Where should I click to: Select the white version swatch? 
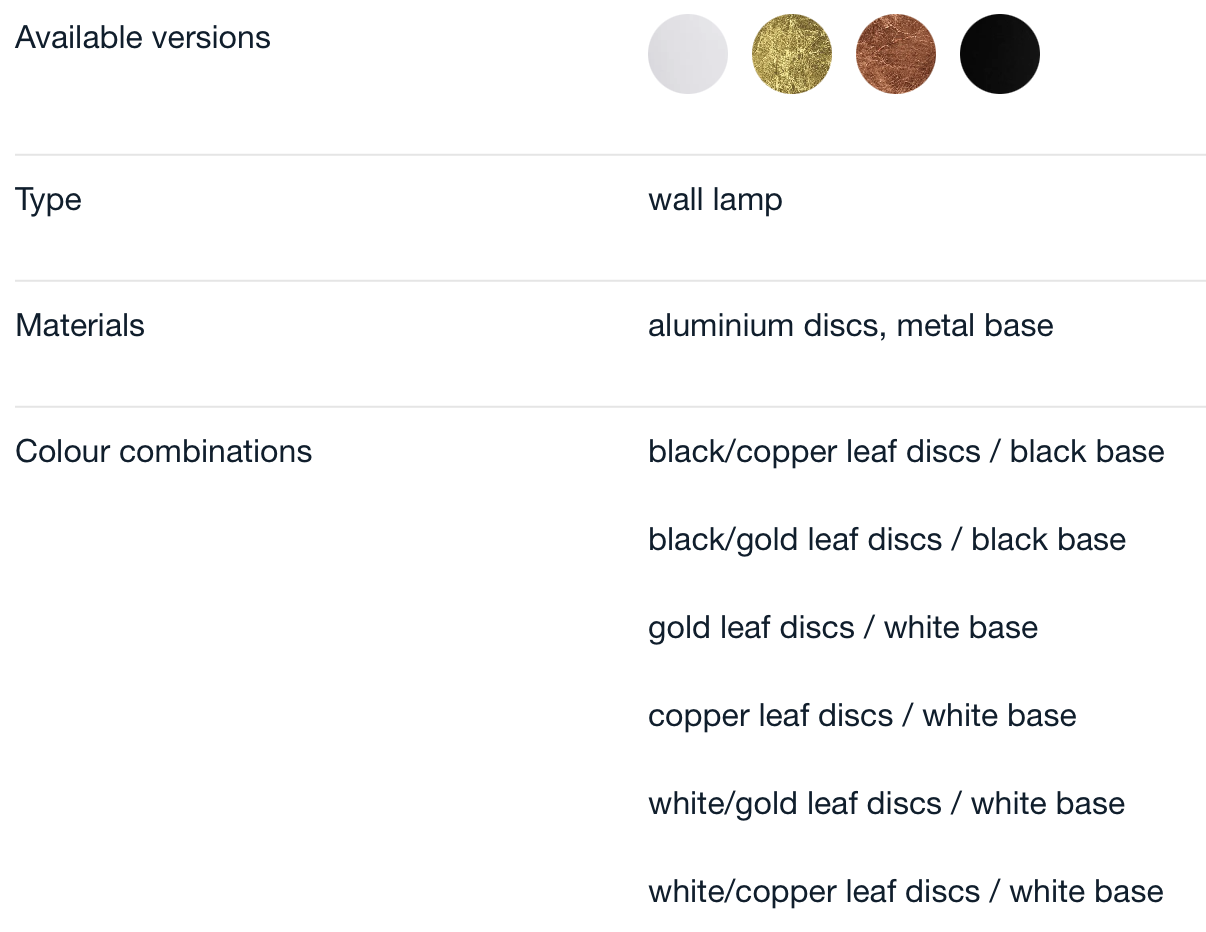[x=688, y=54]
